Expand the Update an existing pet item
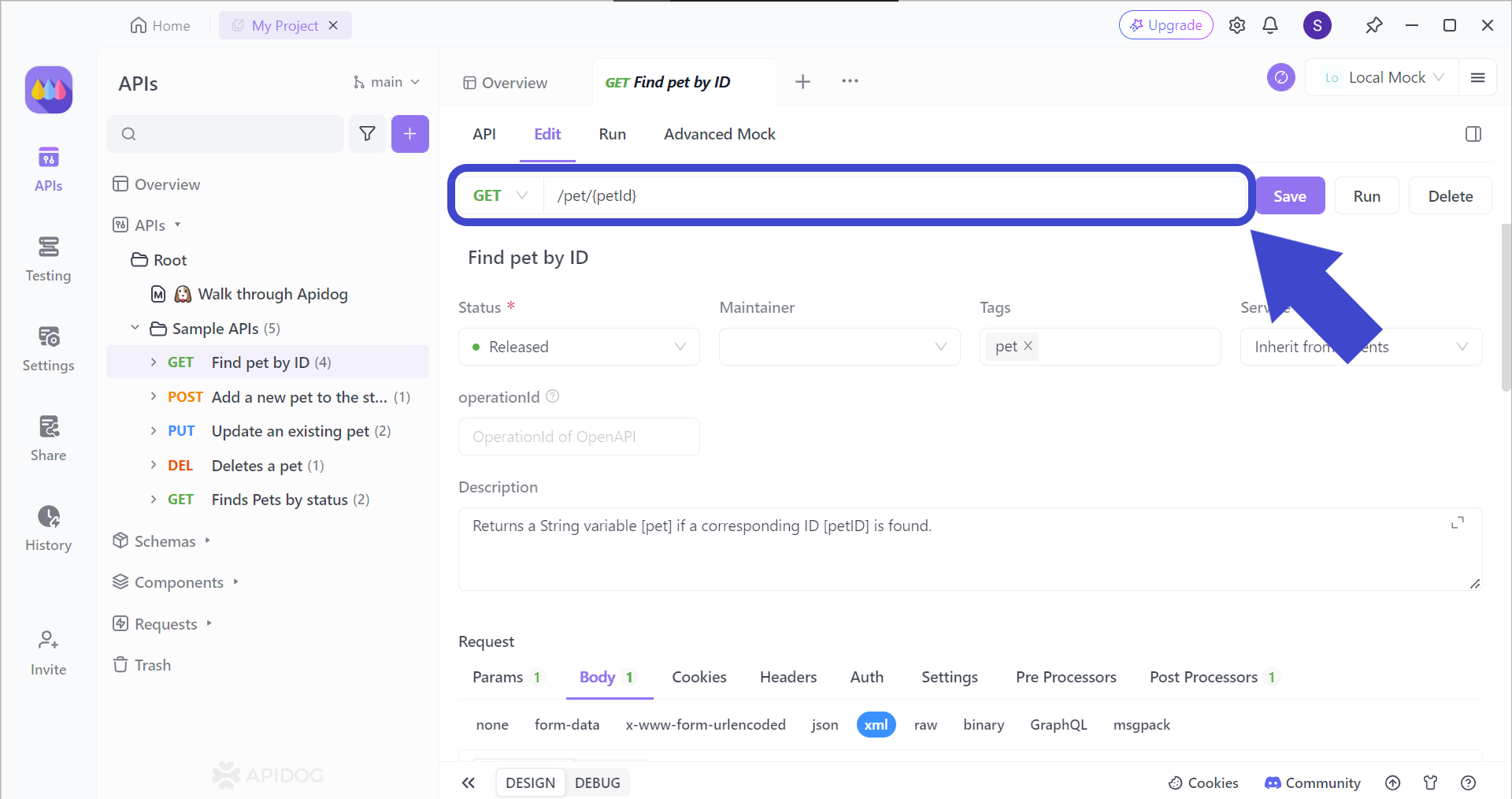Viewport: 1512px width, 799px height. [x=154, y=431]
